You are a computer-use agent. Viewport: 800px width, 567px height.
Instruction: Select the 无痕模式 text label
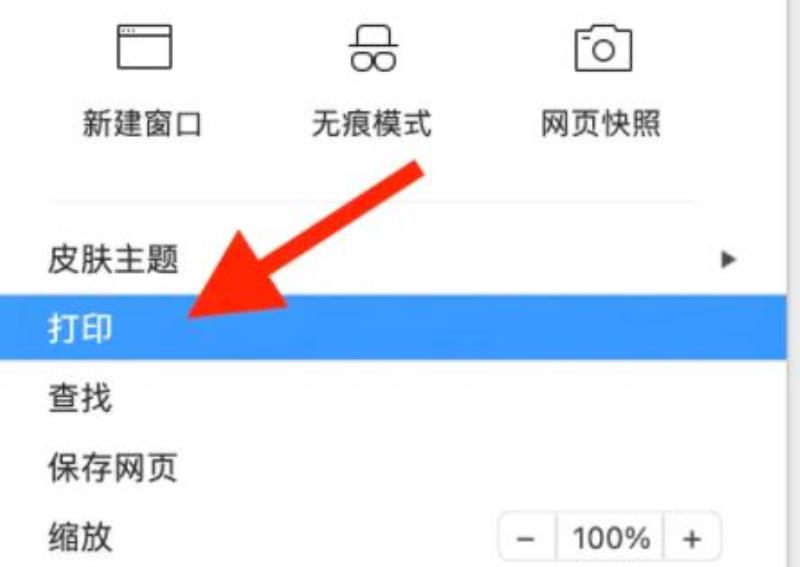click(x=372, y=124)
